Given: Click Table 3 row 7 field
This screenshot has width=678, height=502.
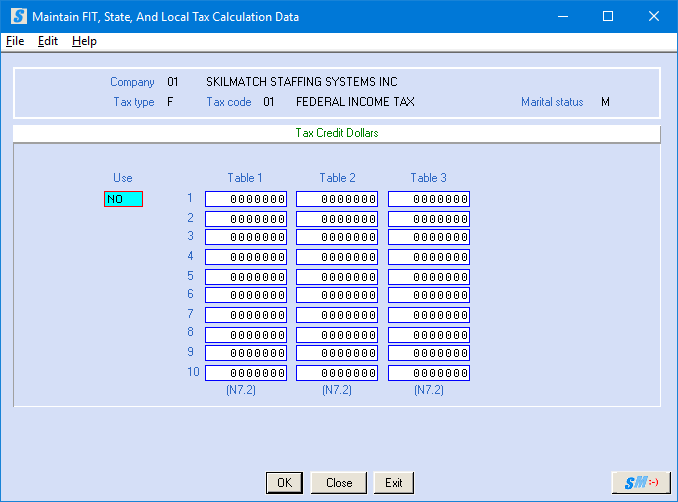Looking at the screenshot, I should (x=429, y=315).
